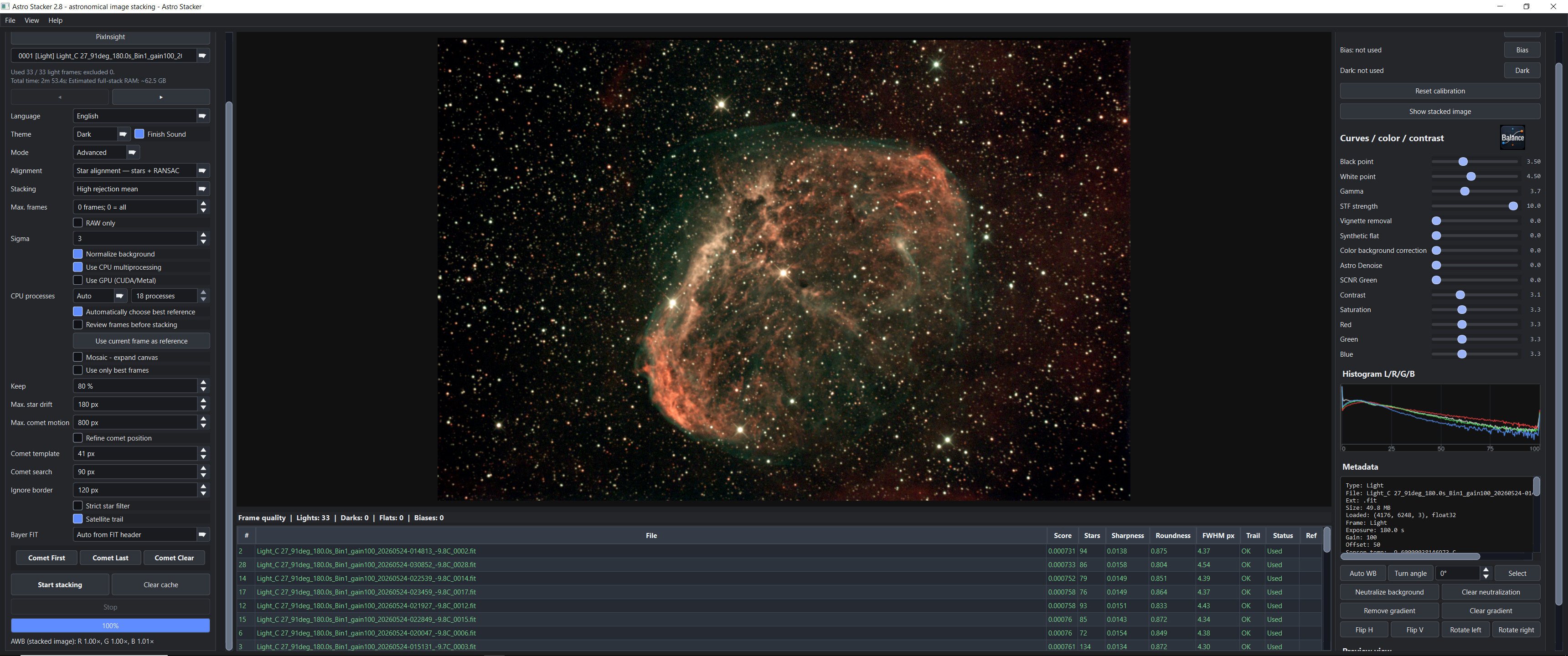The image size is (1568, 656).
Task: Decrease the Keep percentage with down arrow
Action: [x=203, y=389]
